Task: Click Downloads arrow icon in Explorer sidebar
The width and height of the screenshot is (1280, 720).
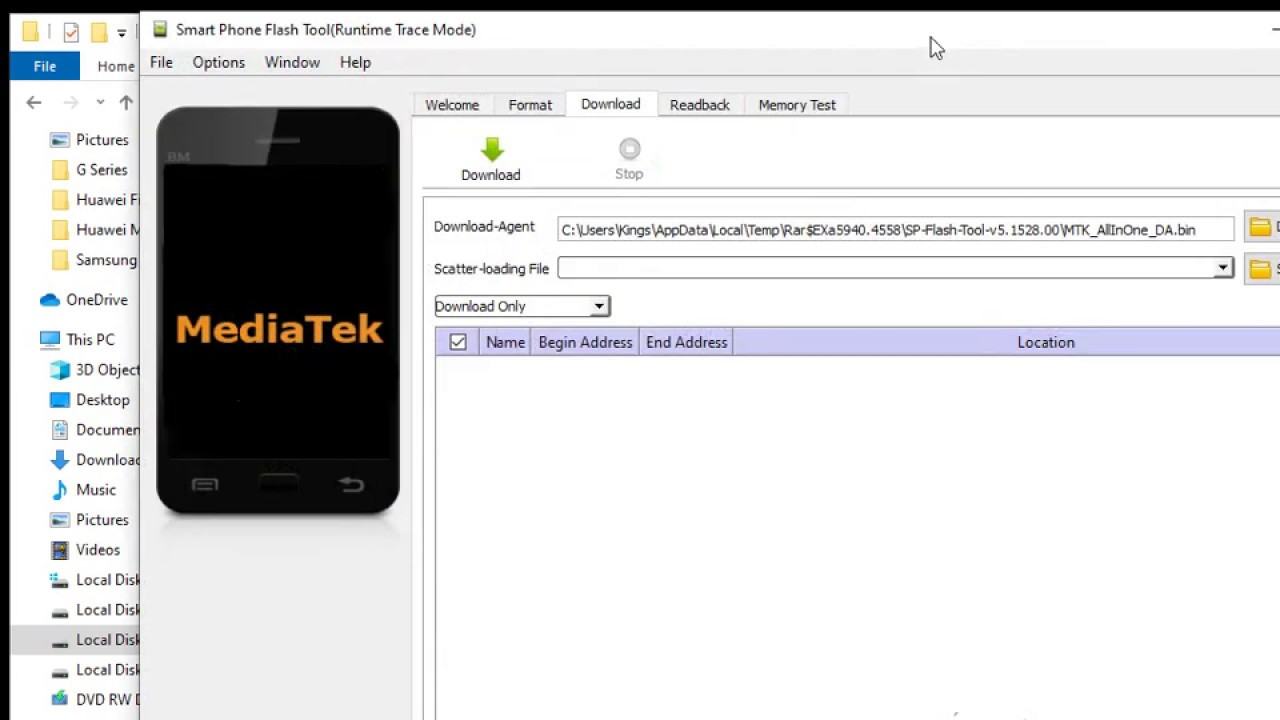Action: point(60,460)
